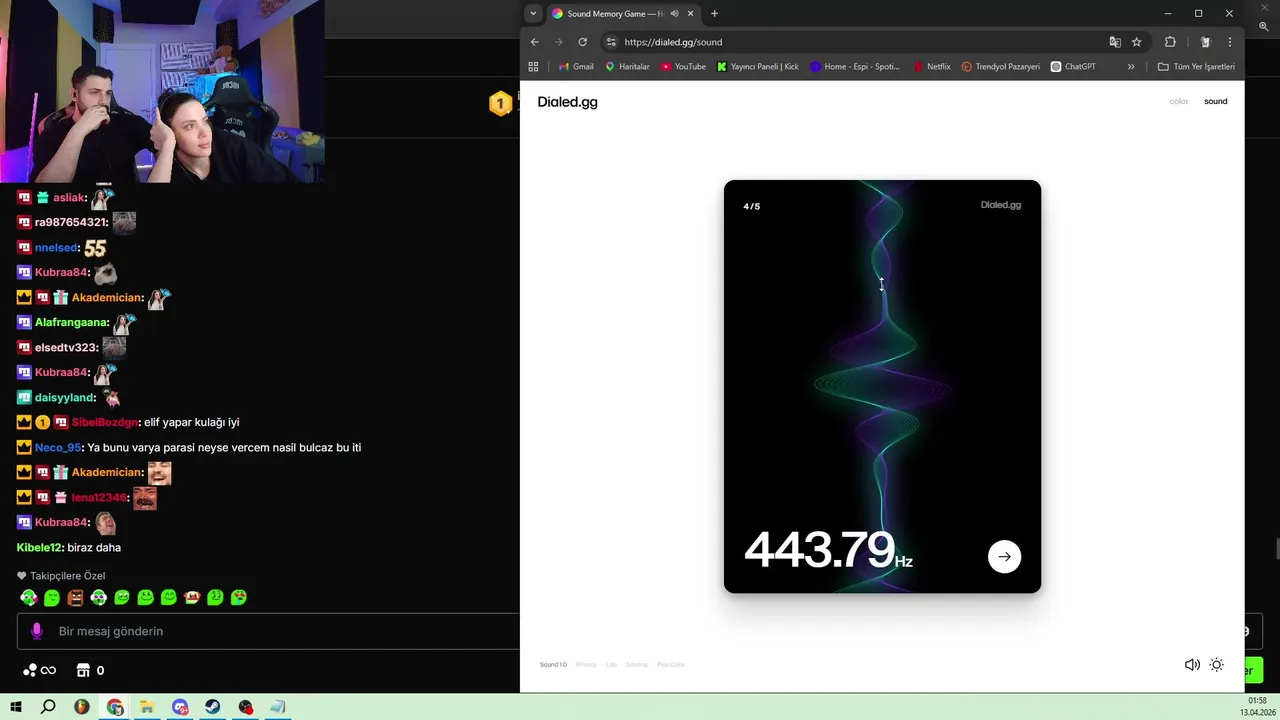
Task: Click the webcam video thumbnail
Action: pyautogui.click(x=162, y=91)
